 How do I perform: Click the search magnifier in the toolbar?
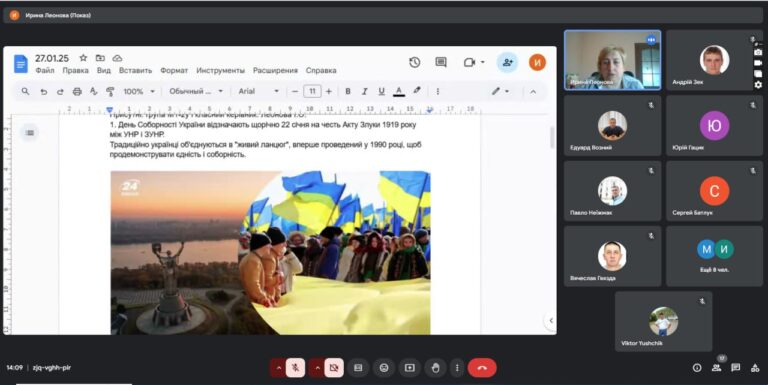coord(25,91)
